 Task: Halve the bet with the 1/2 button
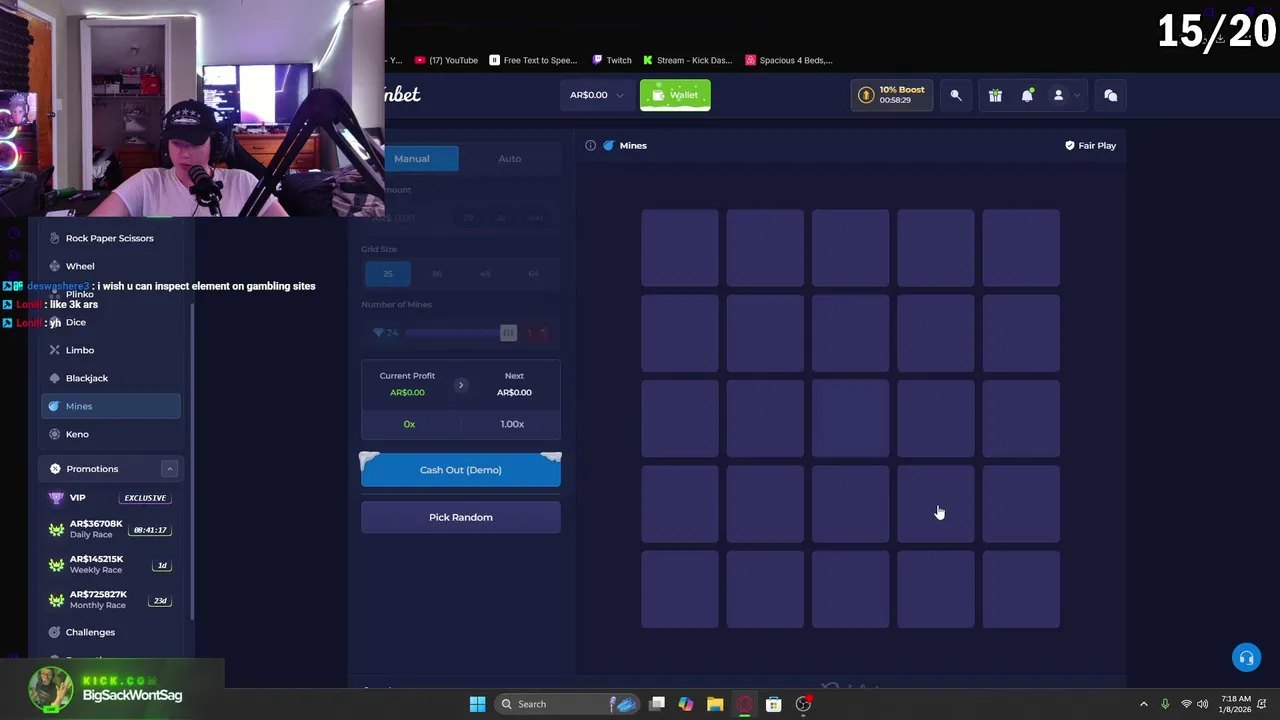pyautogui.click(x=468, y=218)
